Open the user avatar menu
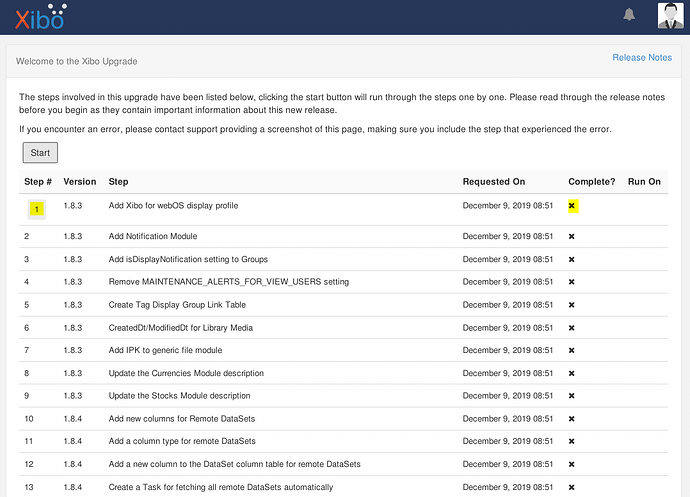This screenshot has height=497, width=690. pos(671,15)
